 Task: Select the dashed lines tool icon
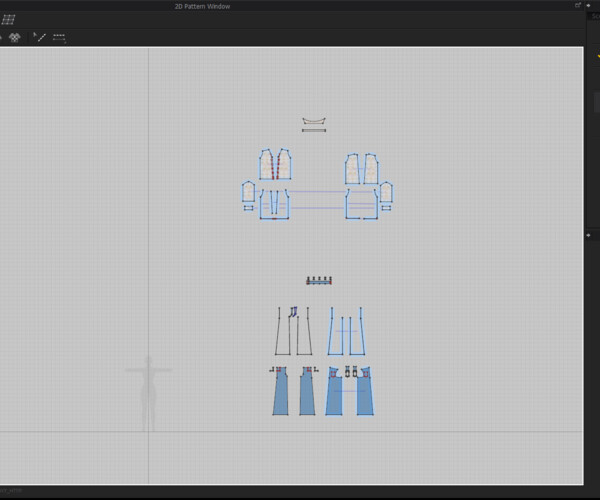59,37
